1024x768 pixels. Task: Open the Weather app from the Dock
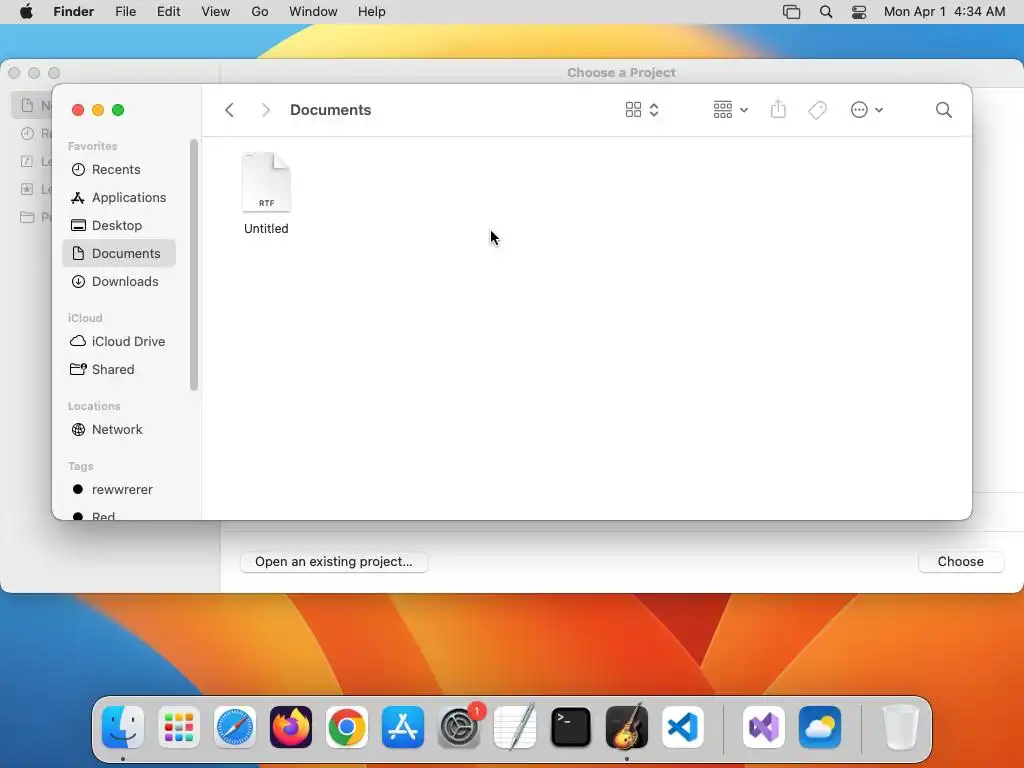[820, 727]
